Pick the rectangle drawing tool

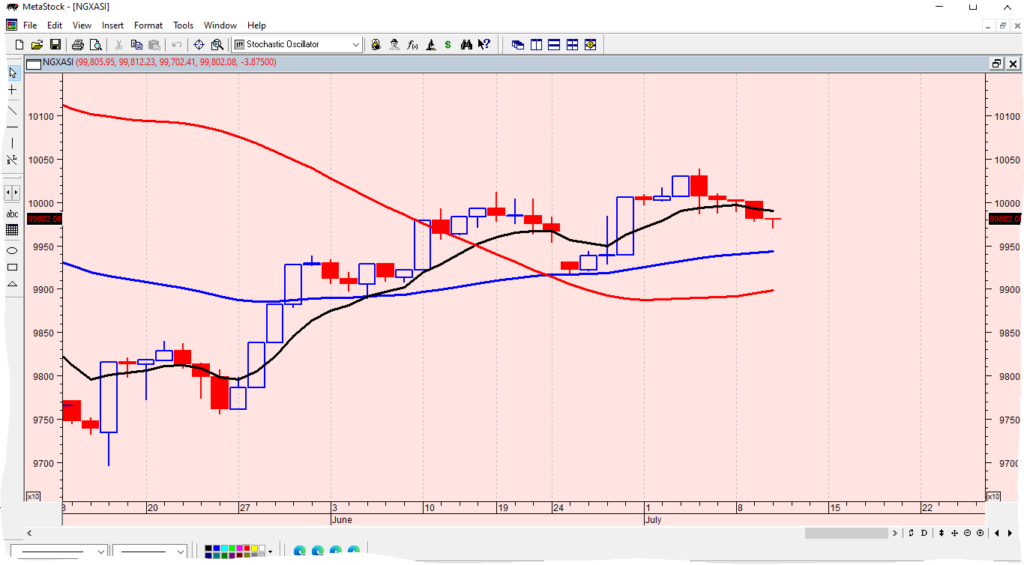click(12, 267)
